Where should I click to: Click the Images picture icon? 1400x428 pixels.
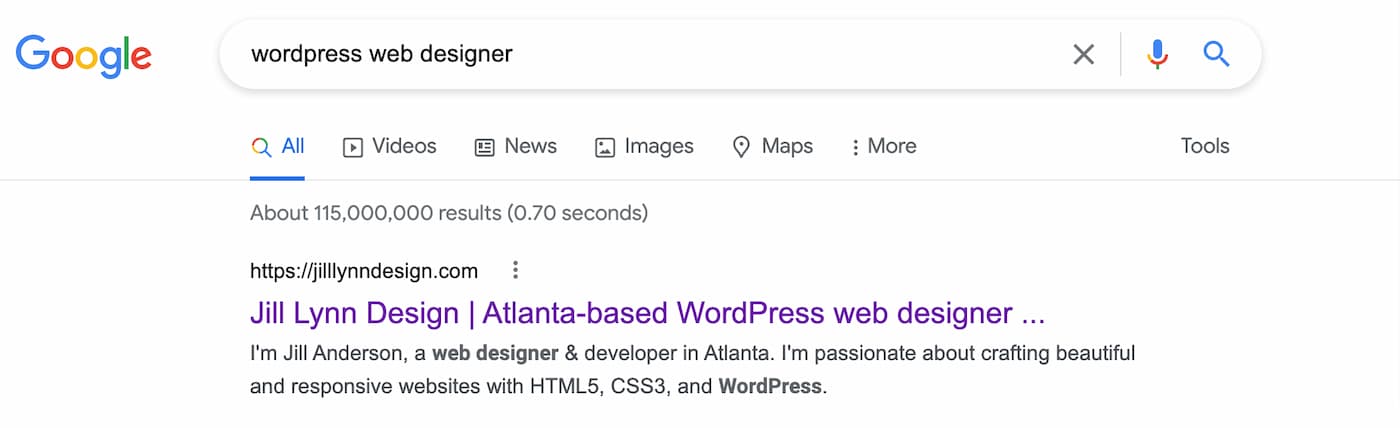click(605, 148)
